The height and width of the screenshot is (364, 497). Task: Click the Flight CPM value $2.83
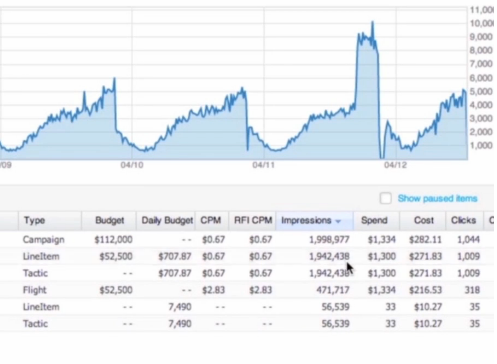pyautogui.click(x=213, y=290)
